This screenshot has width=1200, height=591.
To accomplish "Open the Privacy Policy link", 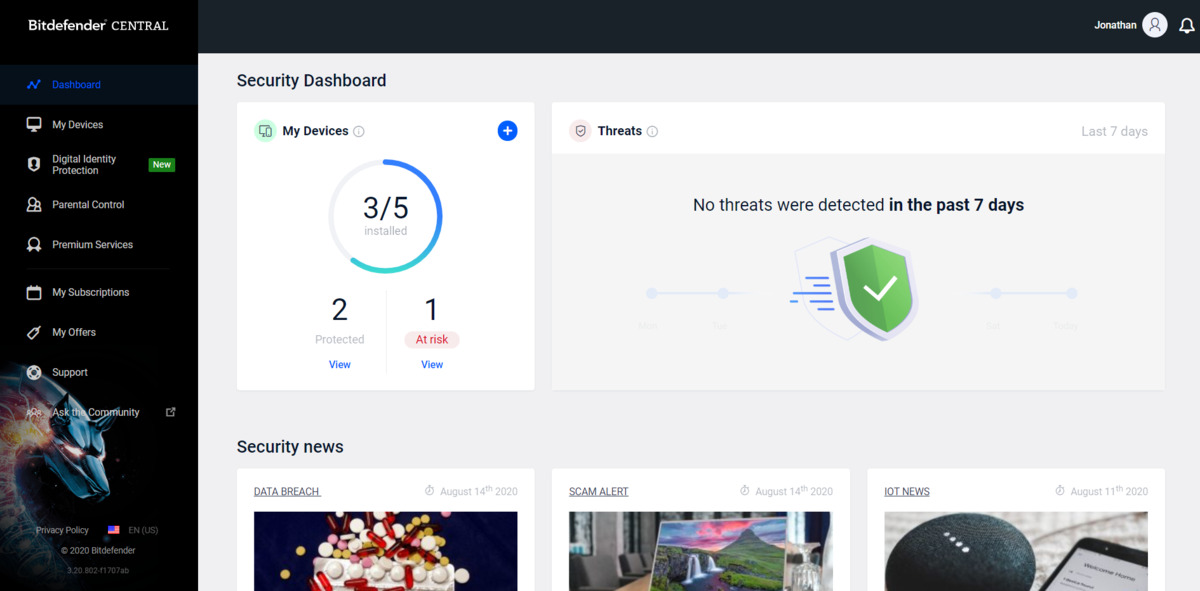I will (x=62, y=530).
